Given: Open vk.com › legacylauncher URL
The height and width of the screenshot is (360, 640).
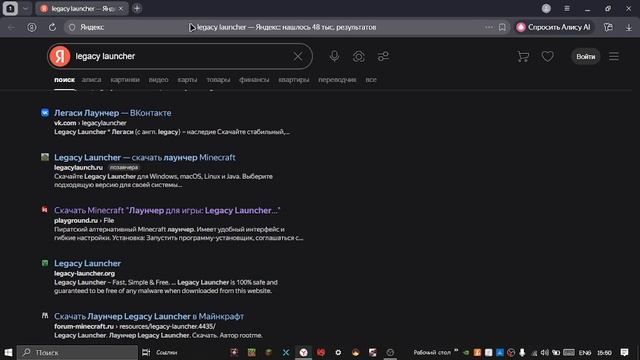Looking at the screenshot, I should (x=90, y=123).
